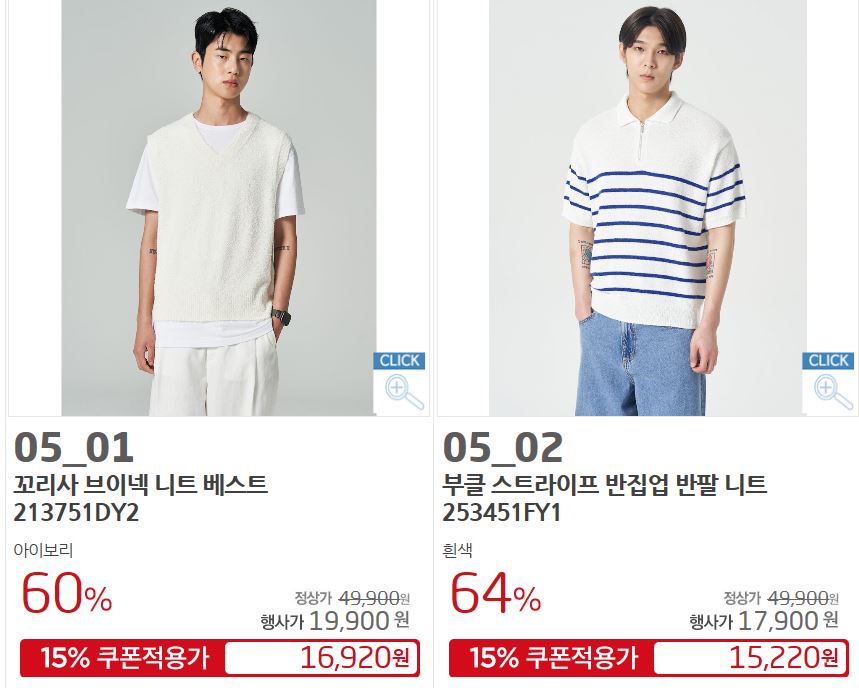Select product code 253451FY1
The height and width of the screenshot is (688, 859).
(502, 513)
